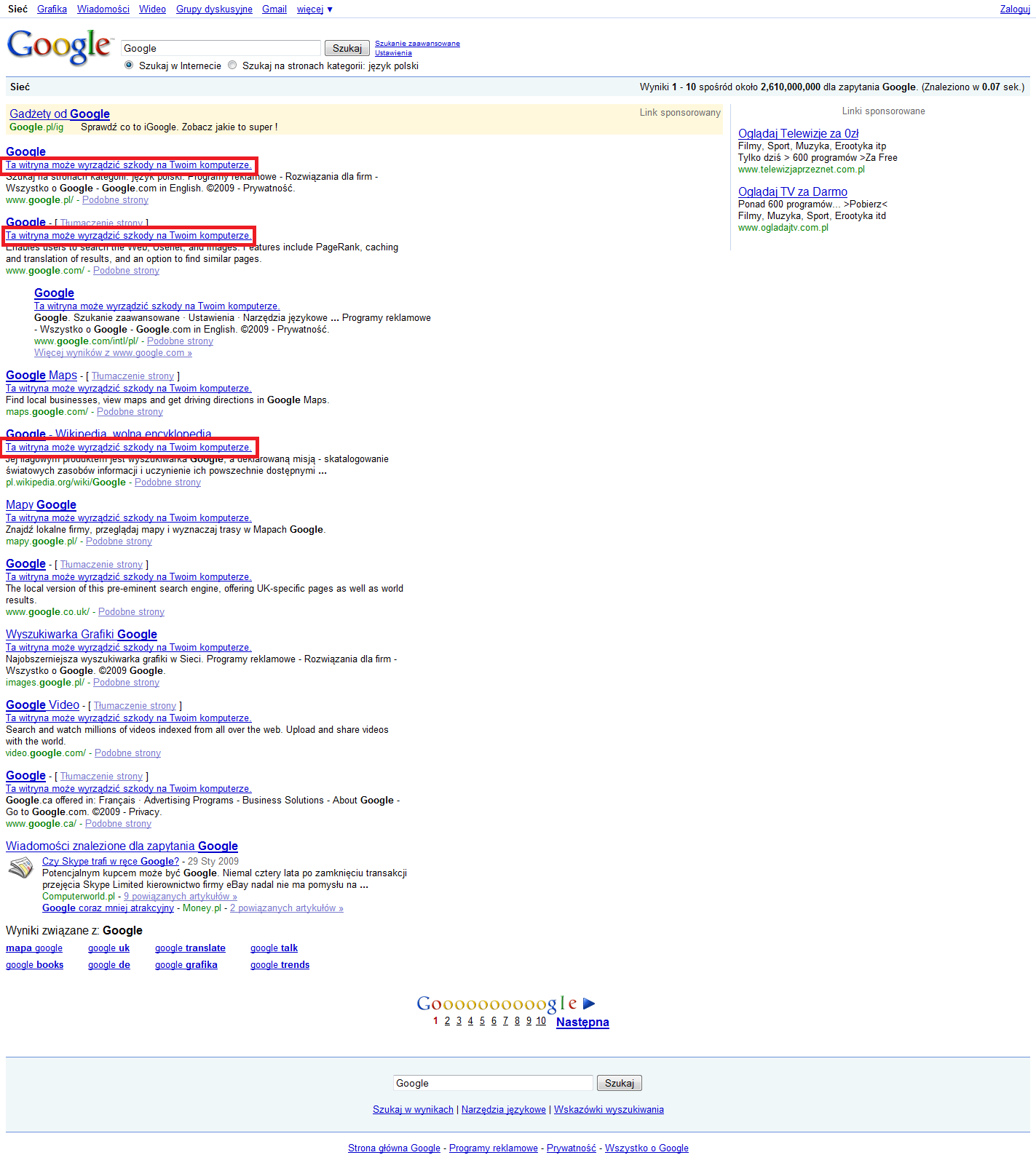The image size is (1036, 1163).
Task: Open ad 'Oglądaj TV za Darmo'
Action: 793,191
